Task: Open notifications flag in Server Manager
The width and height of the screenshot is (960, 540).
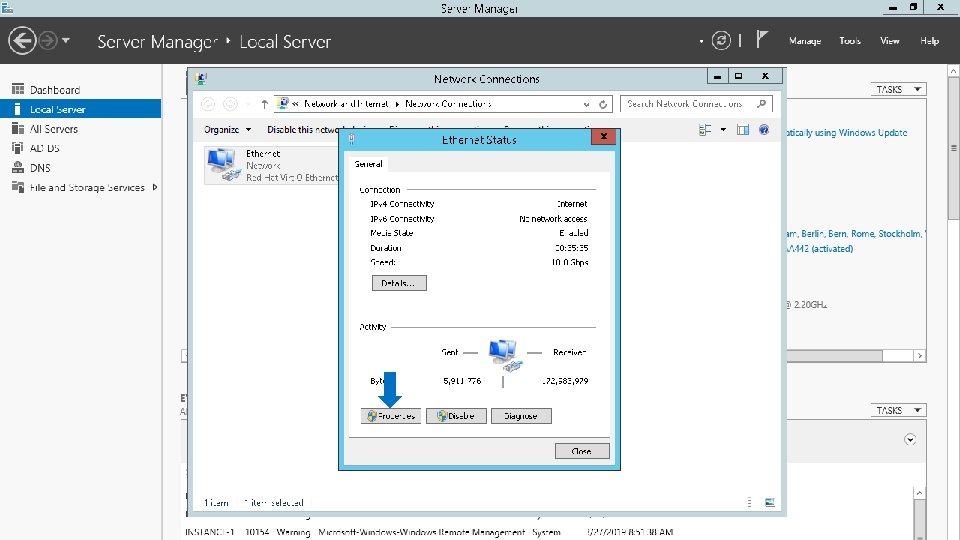Action: coord(762,40)
